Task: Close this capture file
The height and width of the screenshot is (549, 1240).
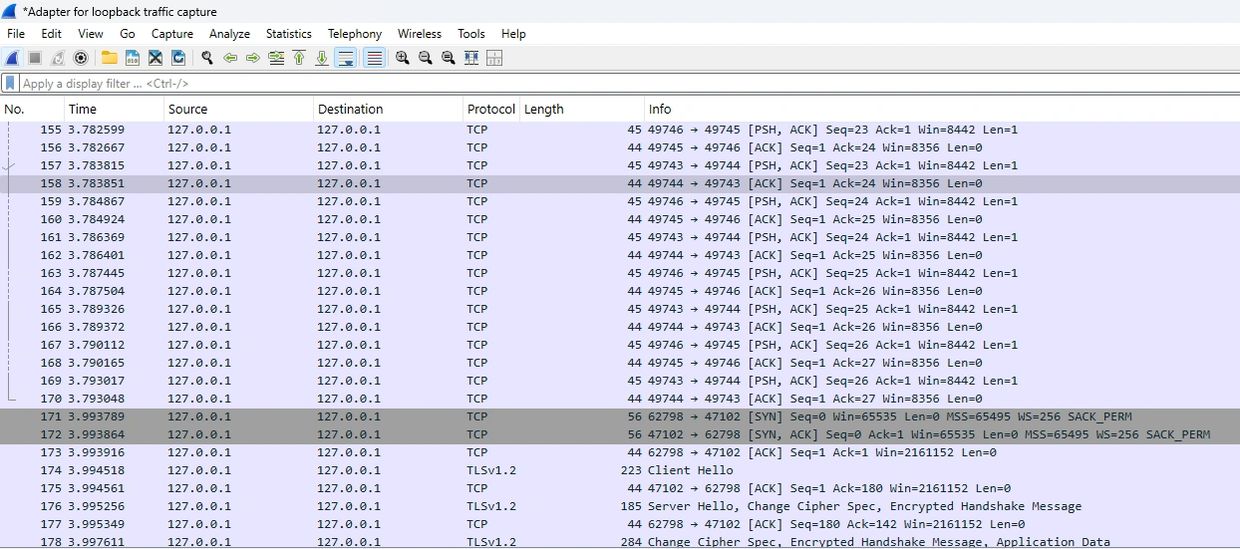Action: pyautogui.click(x=155, y=58)
